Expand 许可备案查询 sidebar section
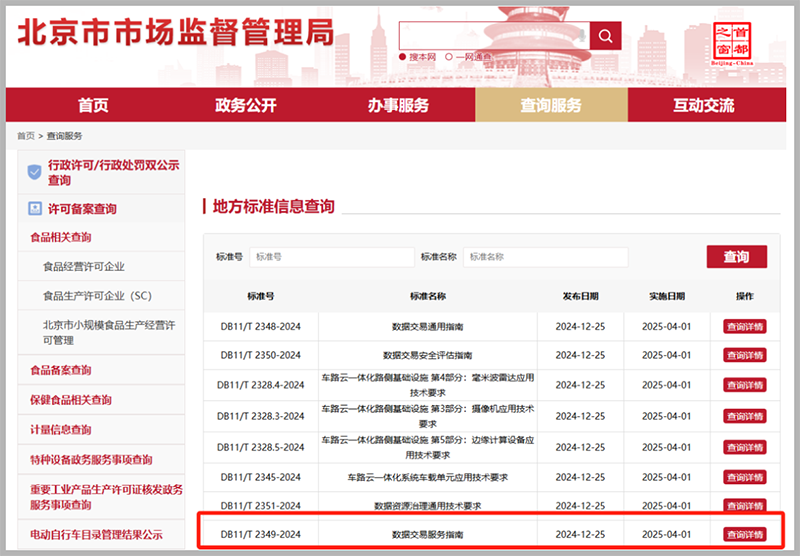The image size is (800, 556). click(82, 209)
